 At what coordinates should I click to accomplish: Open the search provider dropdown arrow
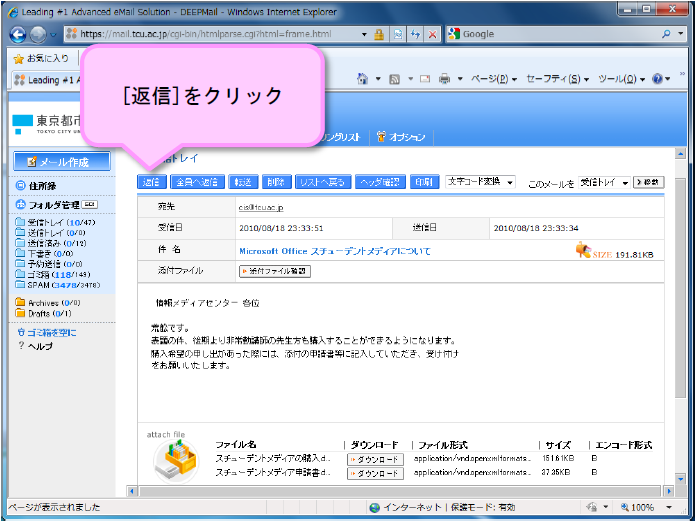[x=680, y=34]
